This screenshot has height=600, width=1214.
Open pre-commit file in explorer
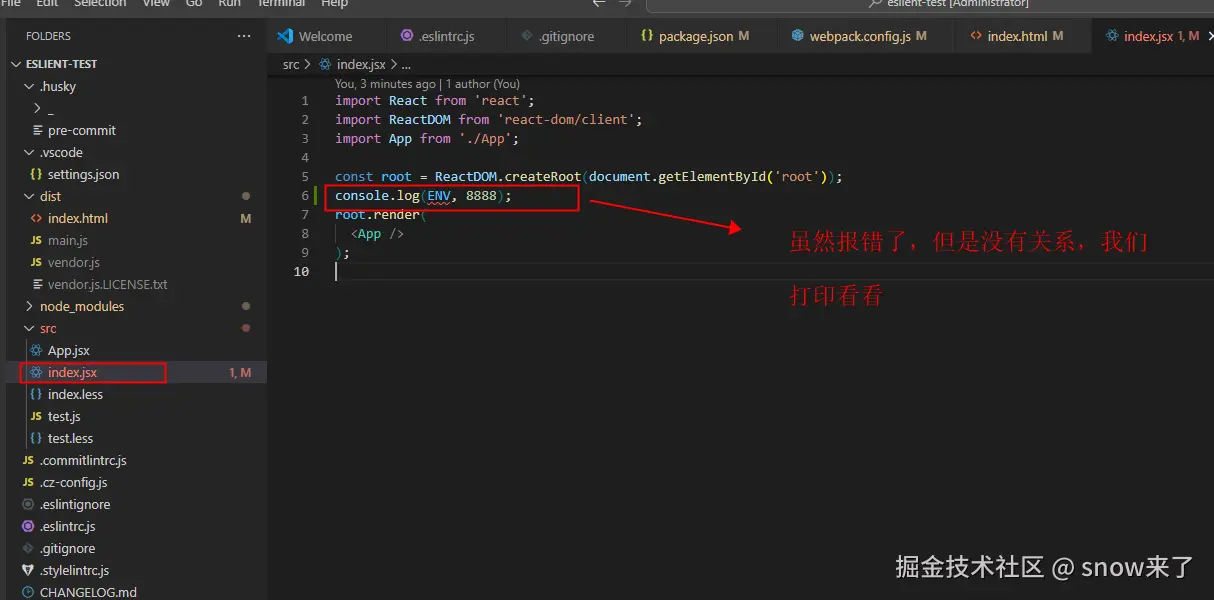pyautogui.click(x=82, y=130)
